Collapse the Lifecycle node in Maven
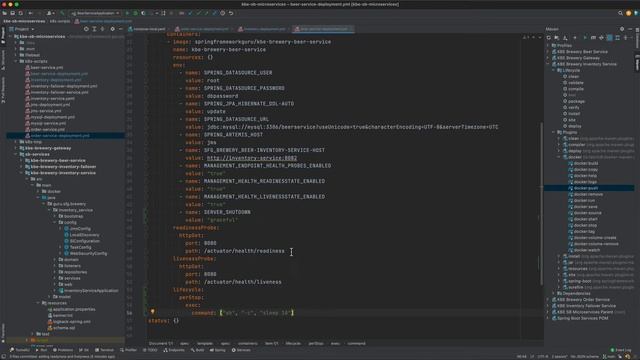640x360 pixels. pos(554,70)
